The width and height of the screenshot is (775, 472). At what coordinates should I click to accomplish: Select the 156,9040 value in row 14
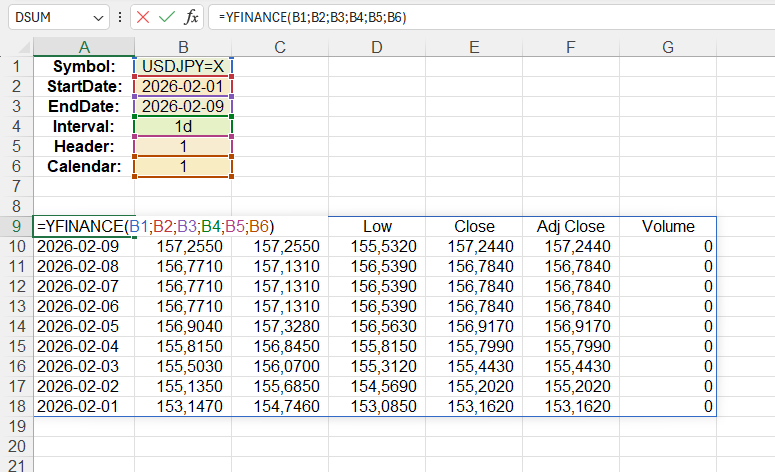coord(183,326)
